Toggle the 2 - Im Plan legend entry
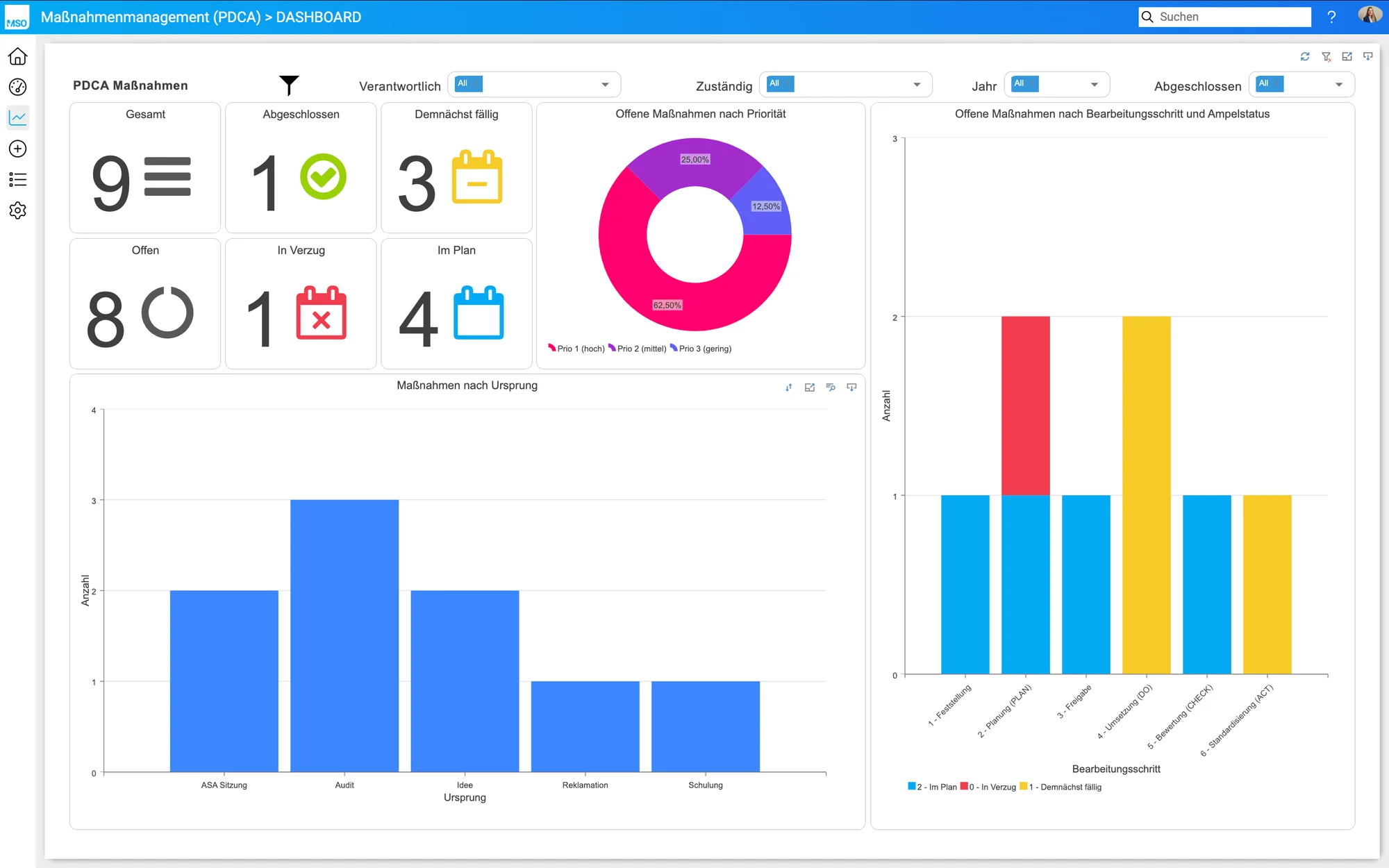The height and width of the screenshot is (868, 1389). (x=932, y=787)
